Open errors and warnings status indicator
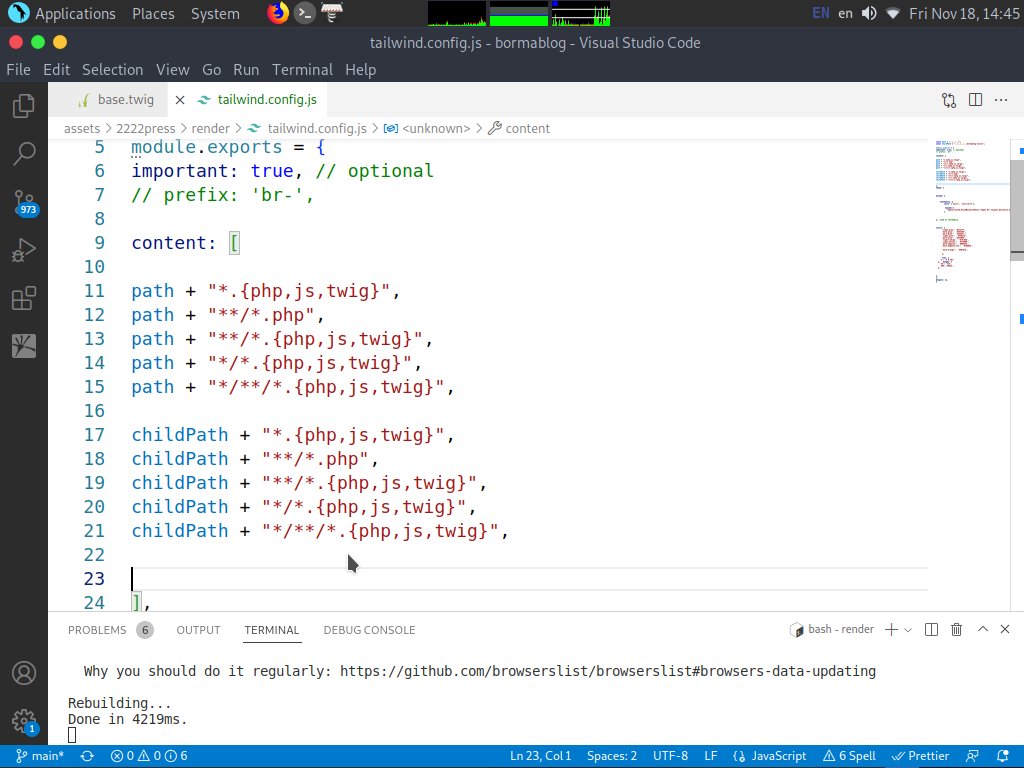The height and width of the screenshot is (768, 1024). 149,756
